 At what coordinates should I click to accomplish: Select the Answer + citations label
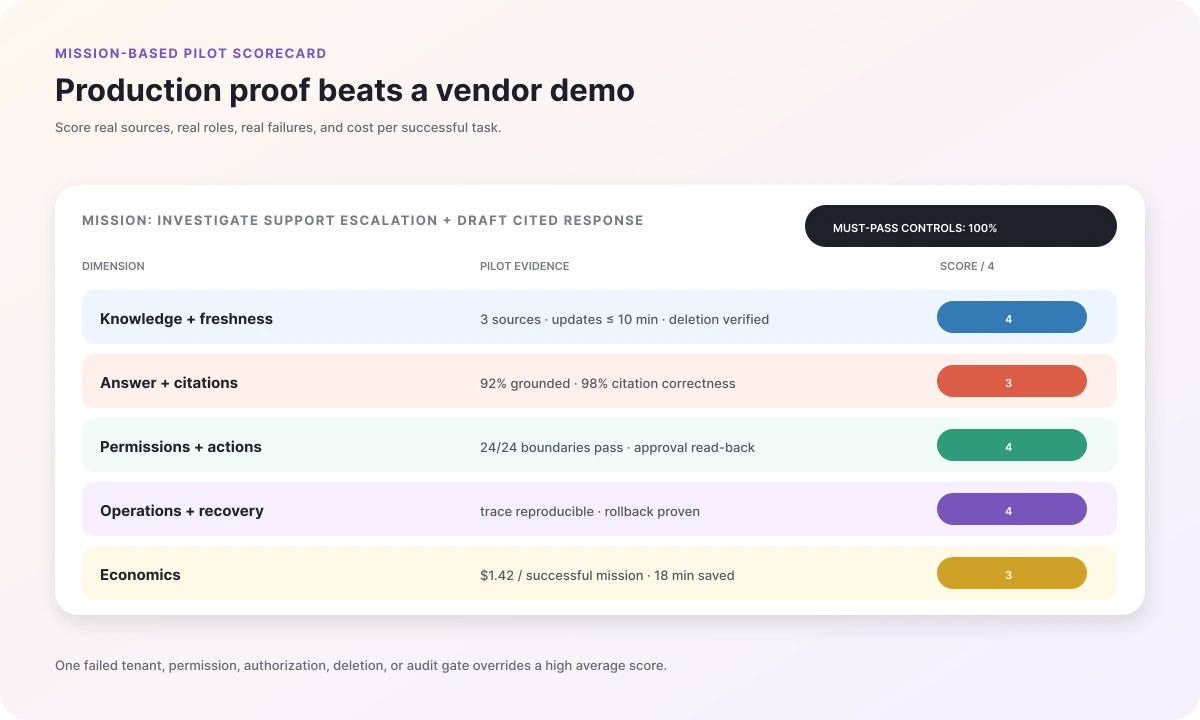[x=169, y=383]
